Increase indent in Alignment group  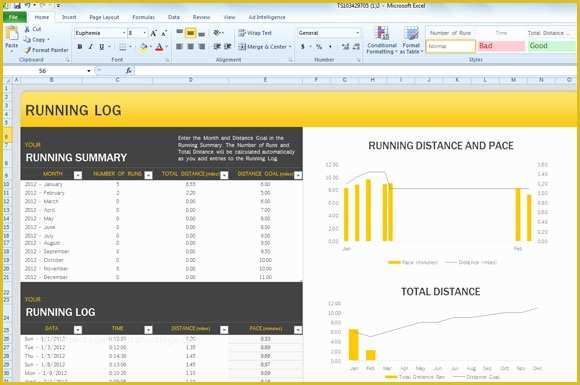click(x=228, y=47)
